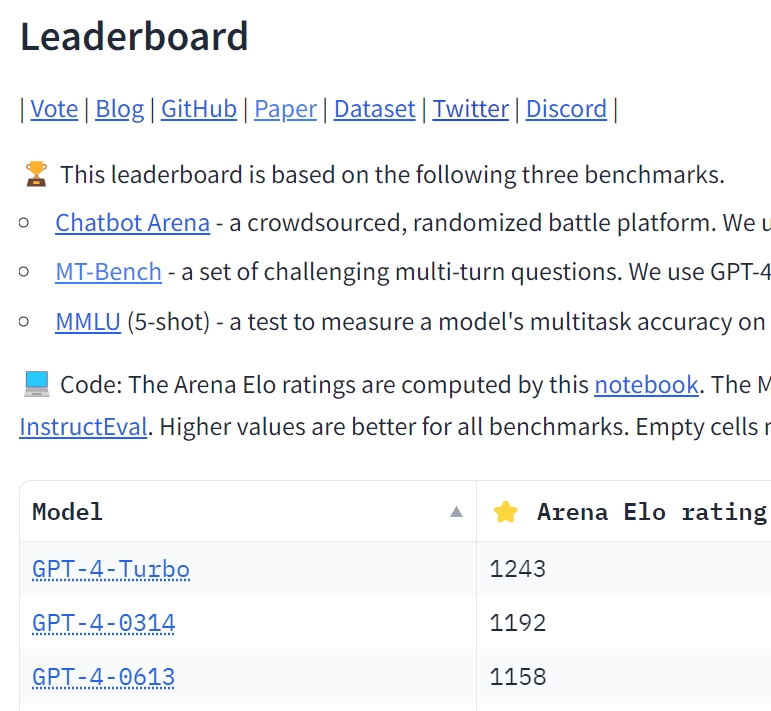Open the Twitter link

coord(471,109)
